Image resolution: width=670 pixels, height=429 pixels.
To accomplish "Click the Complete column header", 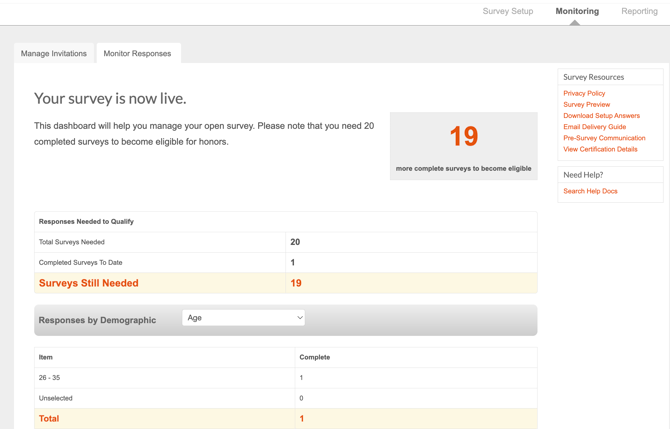I will click(314, 357).
